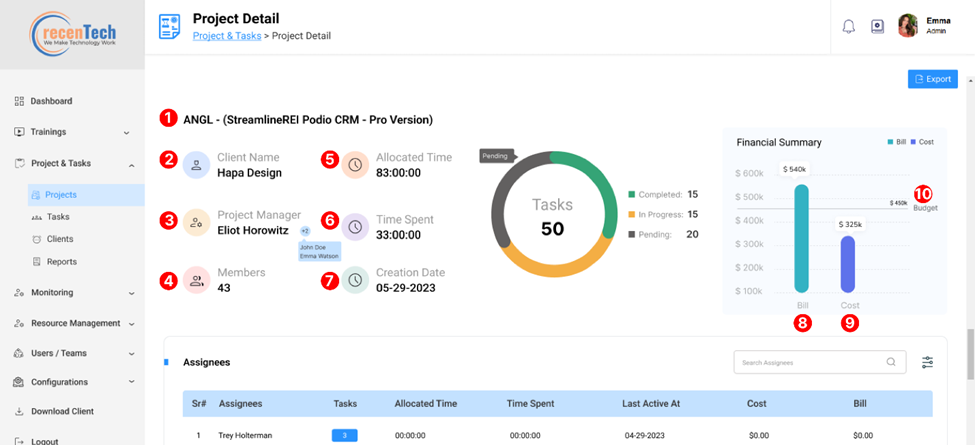Open the Assignees filter sliders icon
Image resolution: width=975 pixels, height=445 pixels.
coord(928,362)
